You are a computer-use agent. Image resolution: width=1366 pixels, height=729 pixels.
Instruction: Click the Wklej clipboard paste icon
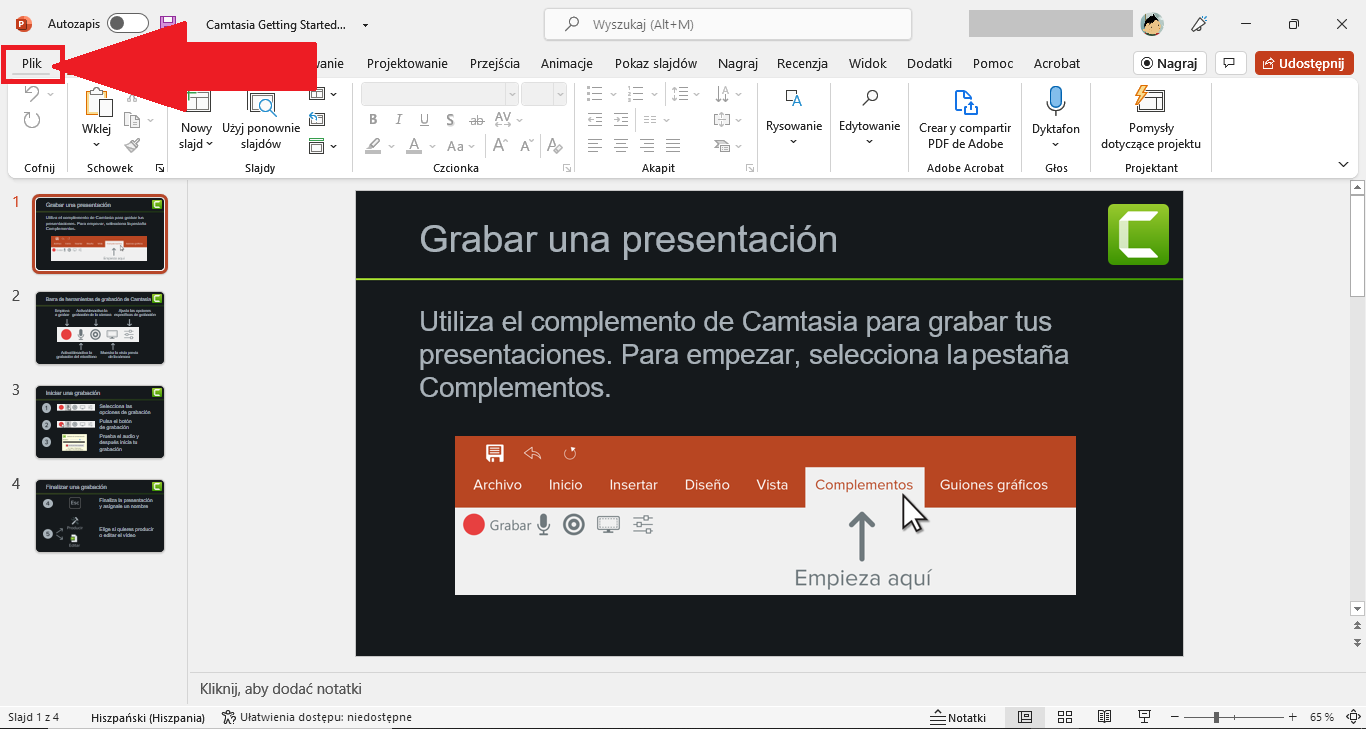[97, 102]
